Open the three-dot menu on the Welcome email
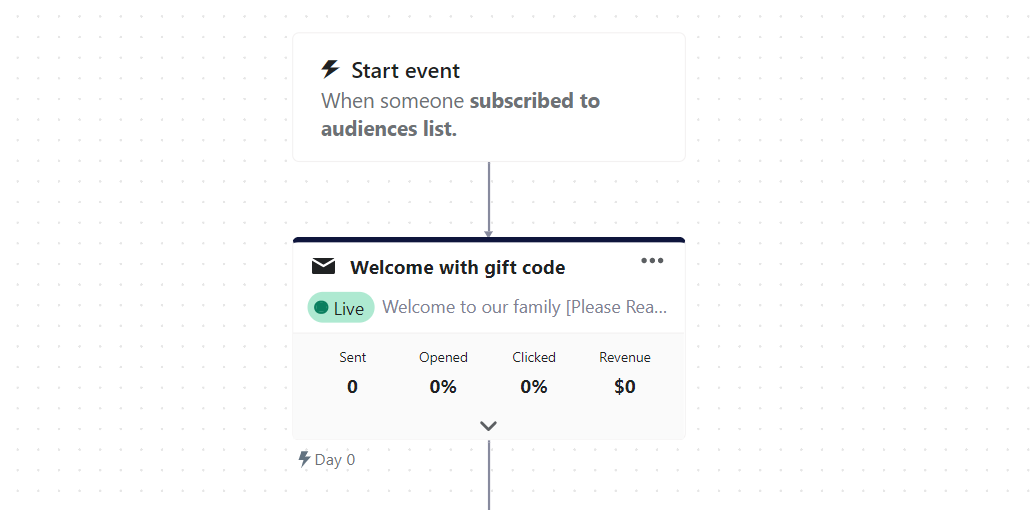Viewport: 1035px width, 510px height. coord(652,261)
